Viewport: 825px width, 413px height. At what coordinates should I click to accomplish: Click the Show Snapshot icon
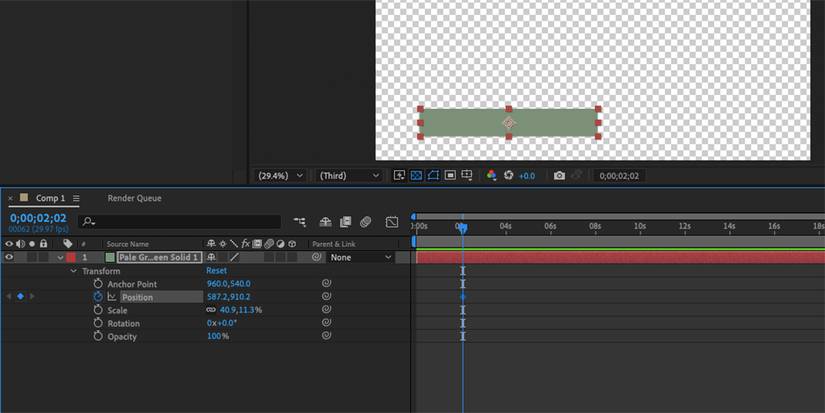point(577,176)
